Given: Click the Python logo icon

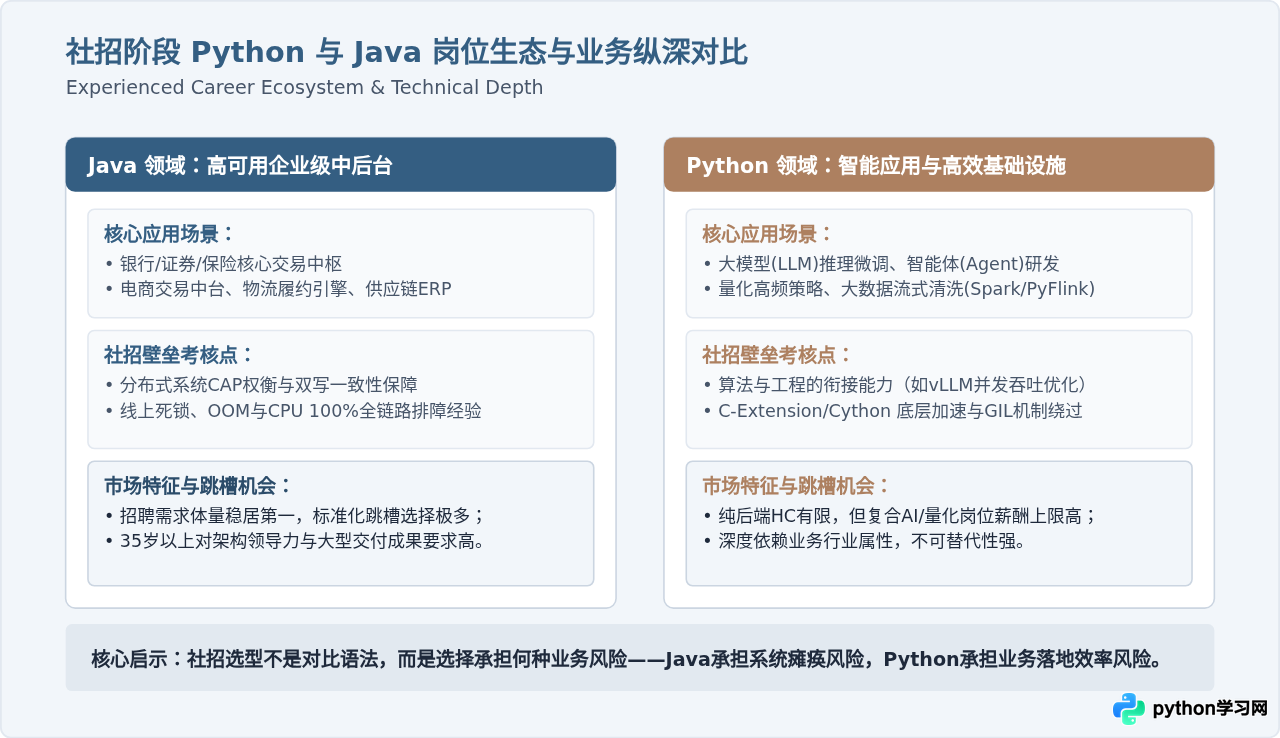Looking at the screenshot, I should pyautogui.click(x=1129, y=709).
